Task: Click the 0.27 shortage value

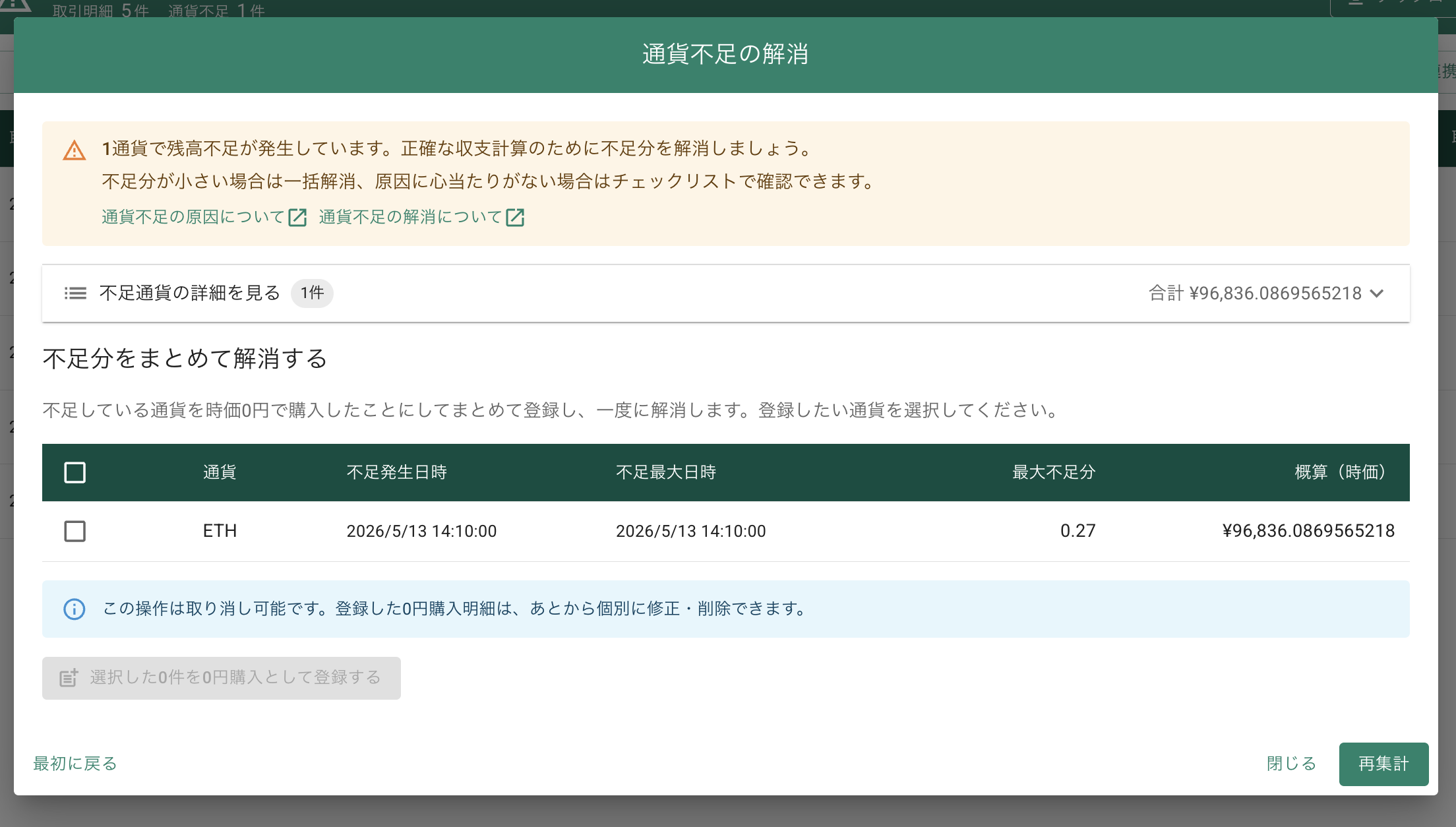Action: [x=1077, y=531]
